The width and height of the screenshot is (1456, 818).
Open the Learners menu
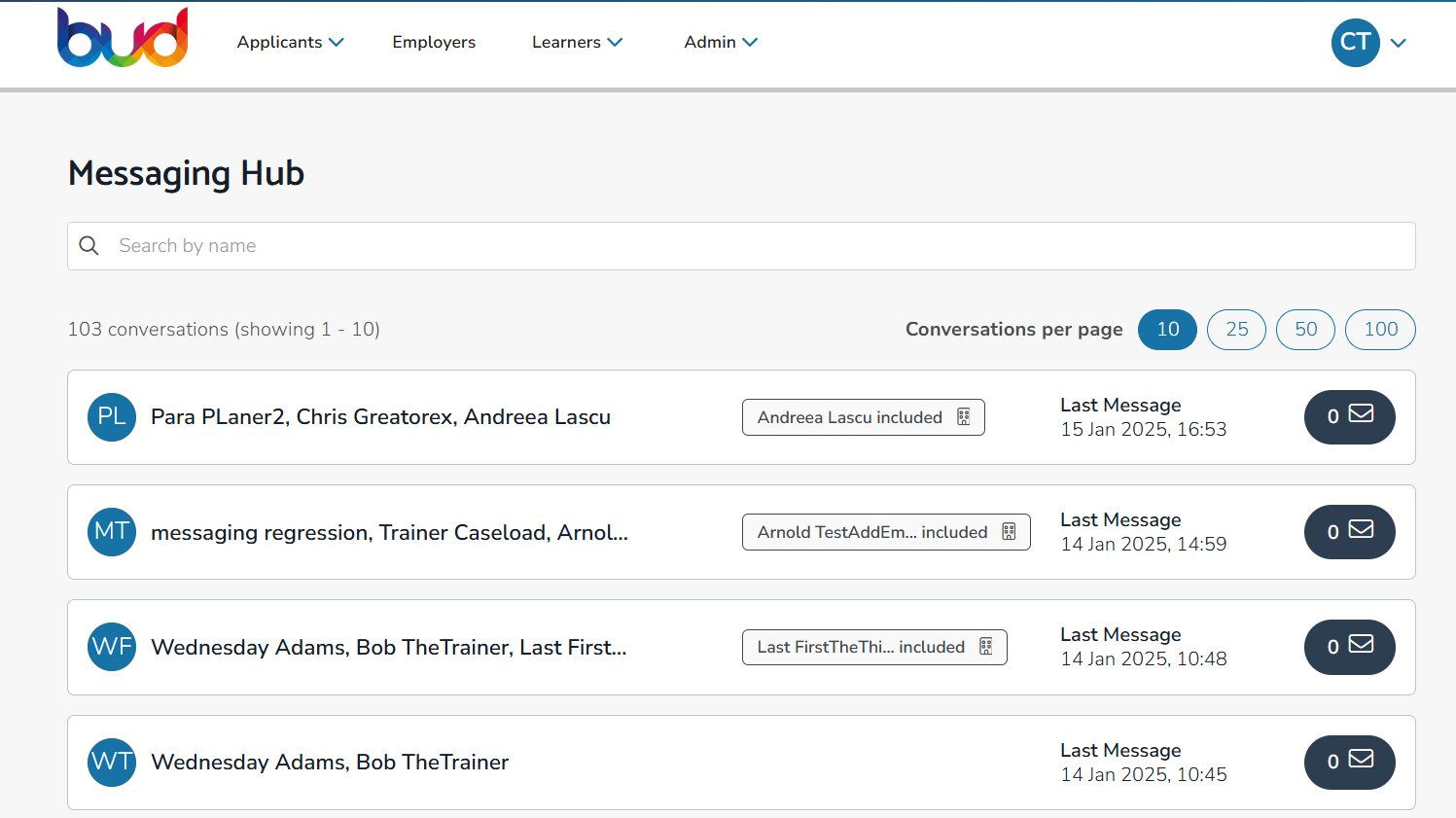[576, 42]
